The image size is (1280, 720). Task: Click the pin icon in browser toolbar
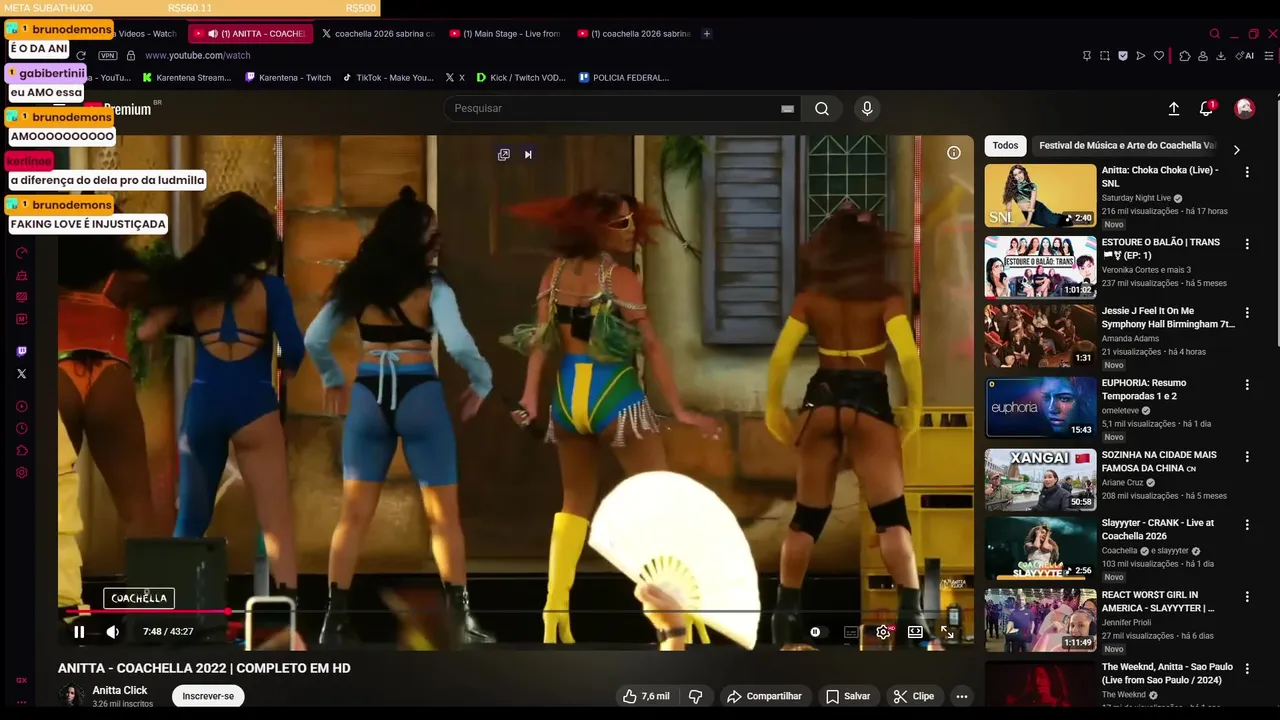click(x=1087, y=56)
